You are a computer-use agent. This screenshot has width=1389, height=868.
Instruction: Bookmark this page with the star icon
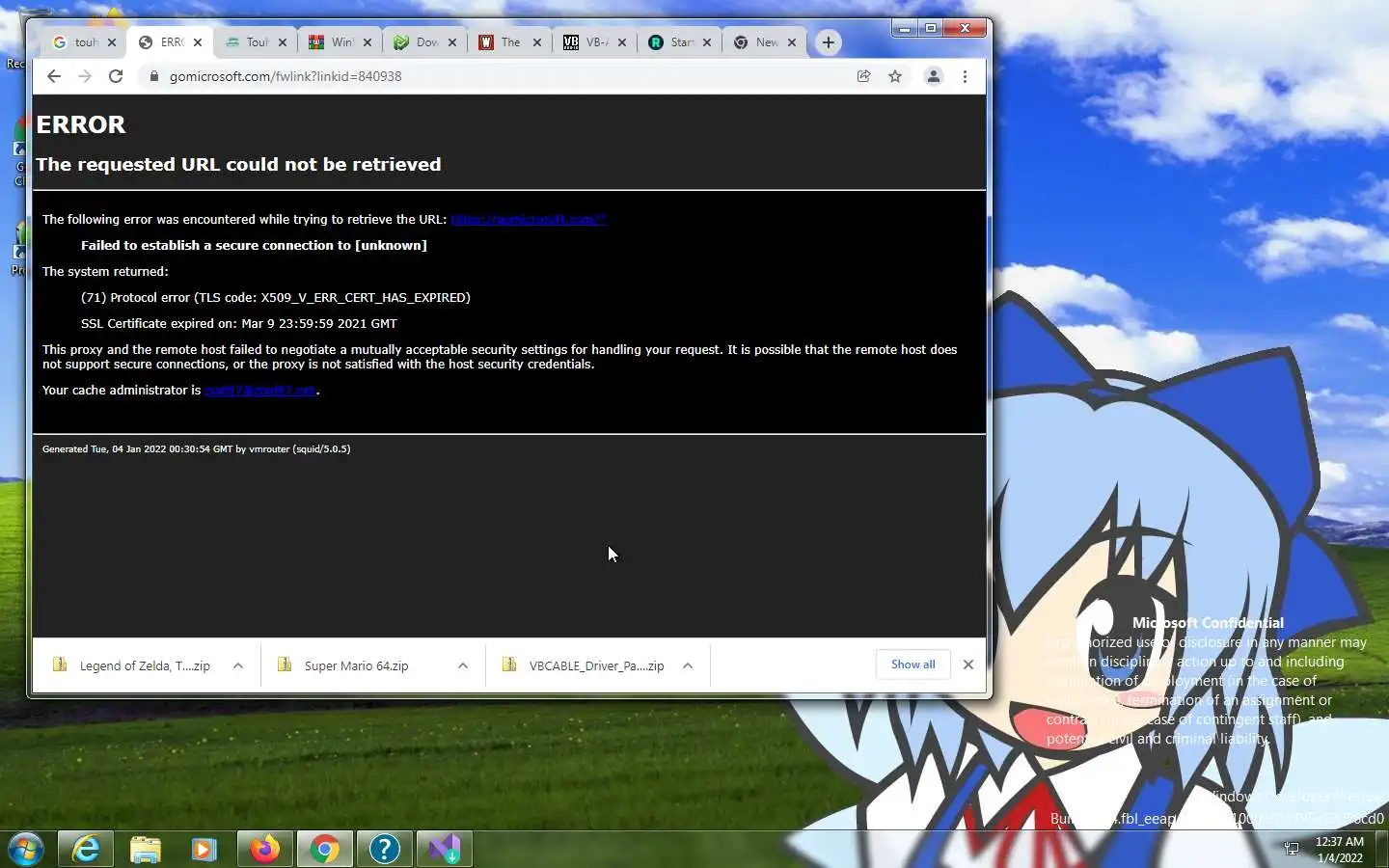pyautogui.click(x=895, y=76)
